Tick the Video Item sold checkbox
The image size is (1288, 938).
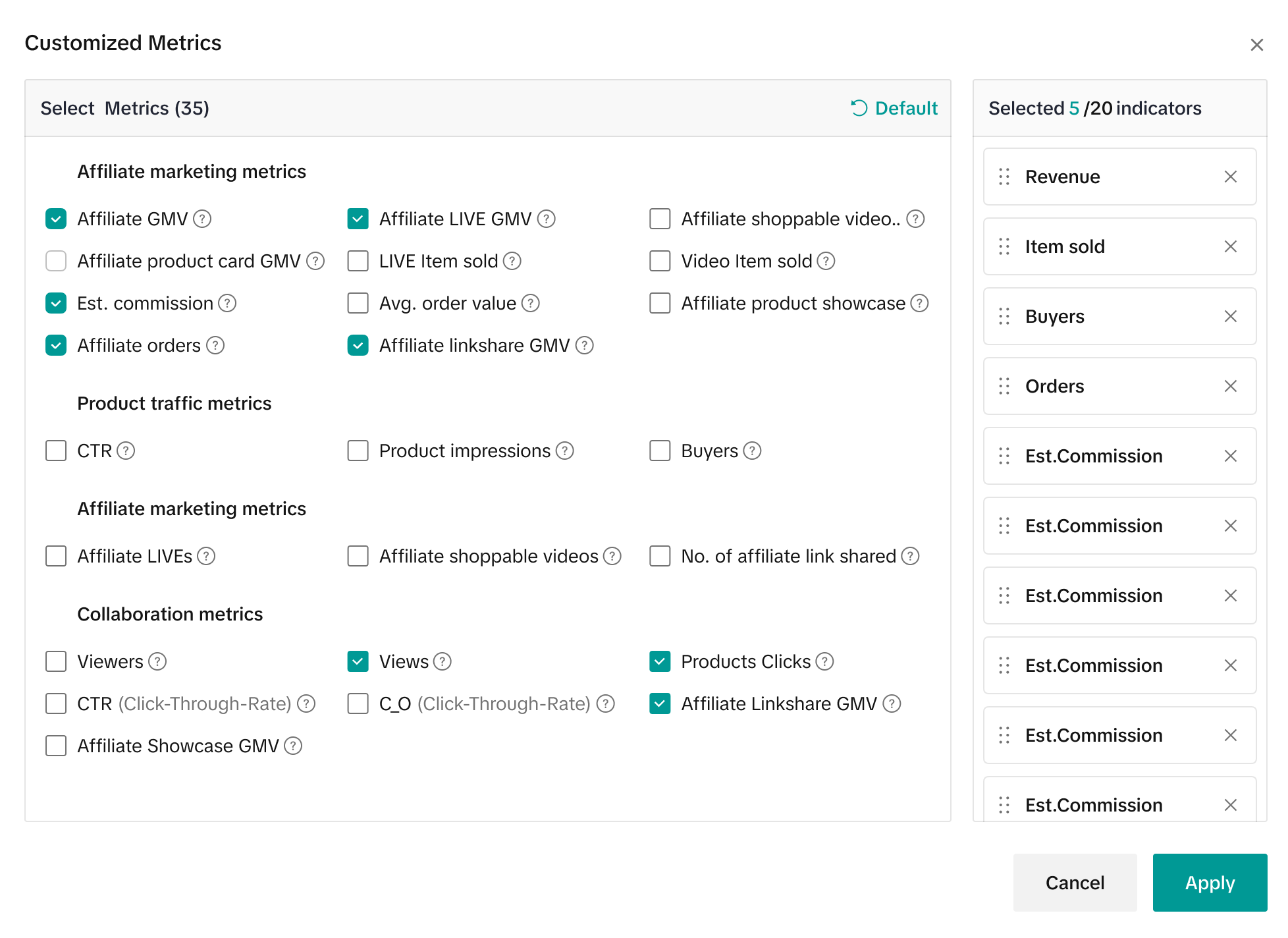pyautogui.click(x=659, y=261)
